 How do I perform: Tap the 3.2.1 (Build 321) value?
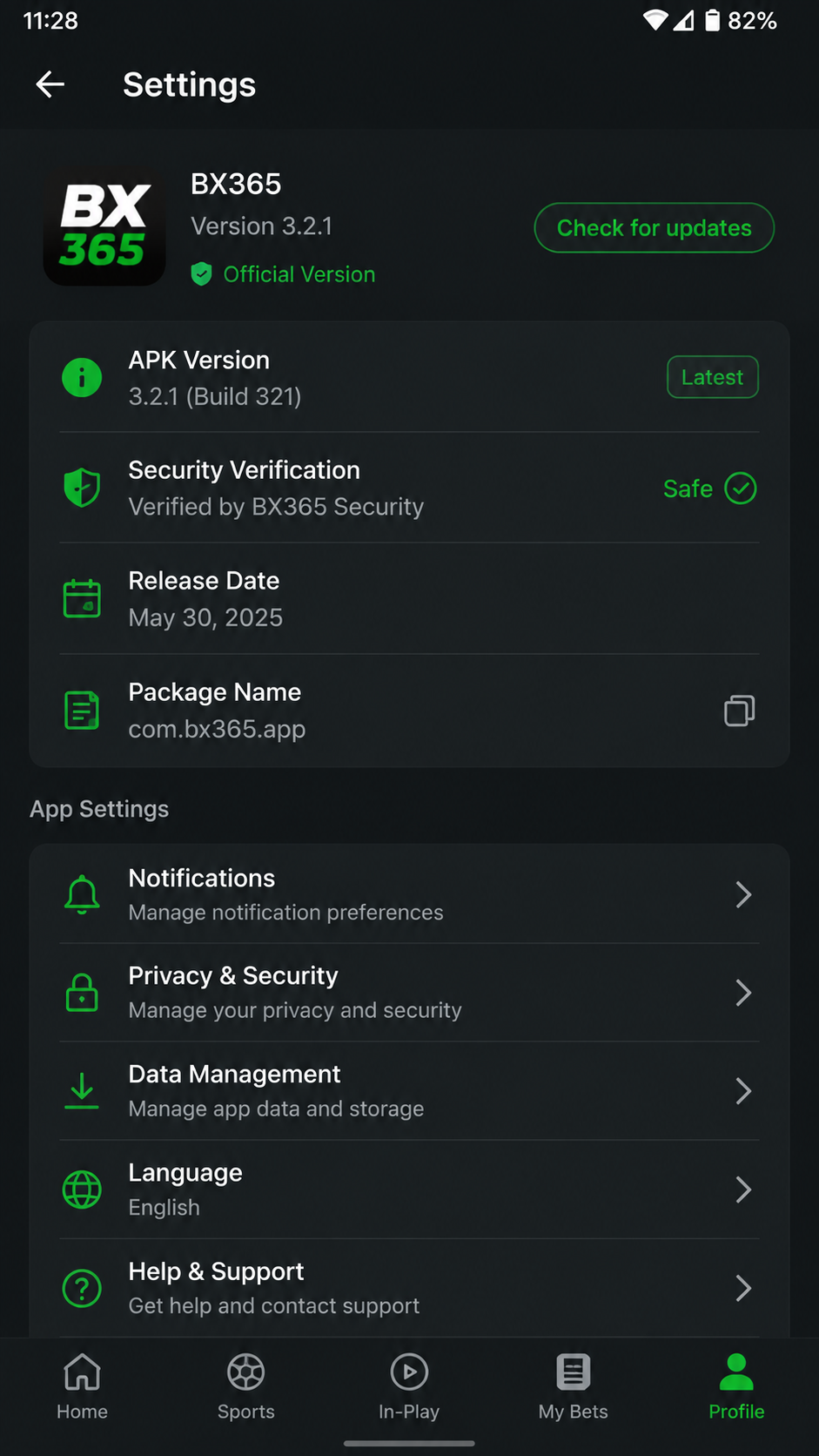(x=215, y=396)
